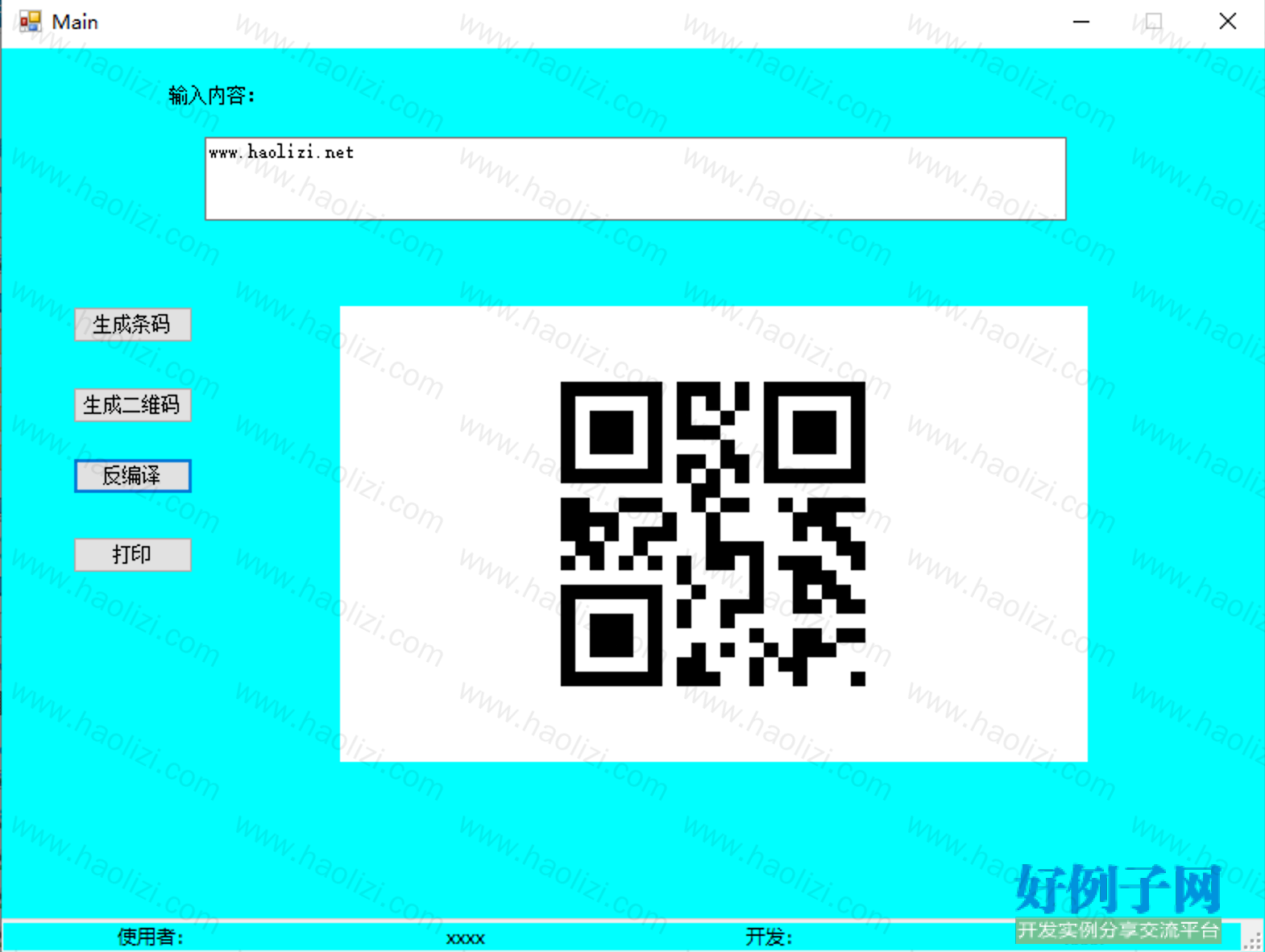
Task: Click the Main window app icon
Action: pyautogui.click(x=31, y=22)
